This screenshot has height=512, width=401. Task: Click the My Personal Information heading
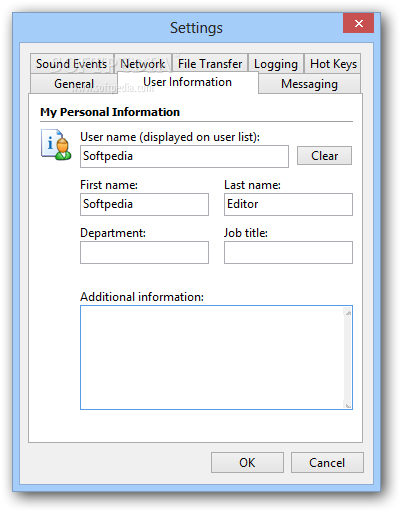tap(110, 112)
